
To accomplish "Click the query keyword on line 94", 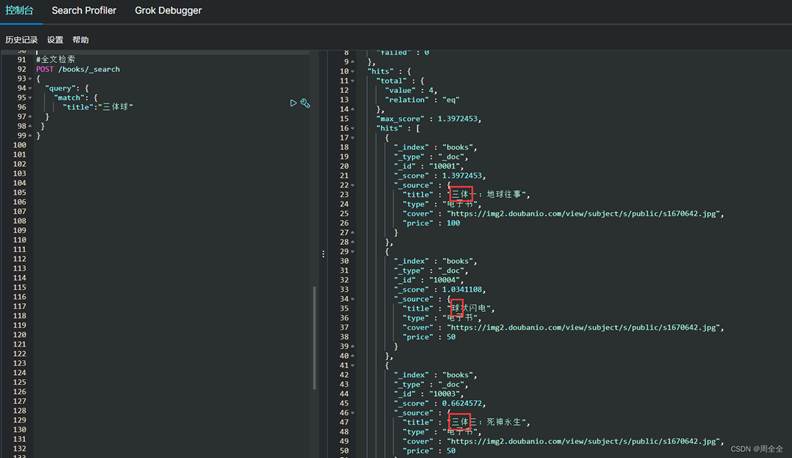I will click(x=61, y=88).
